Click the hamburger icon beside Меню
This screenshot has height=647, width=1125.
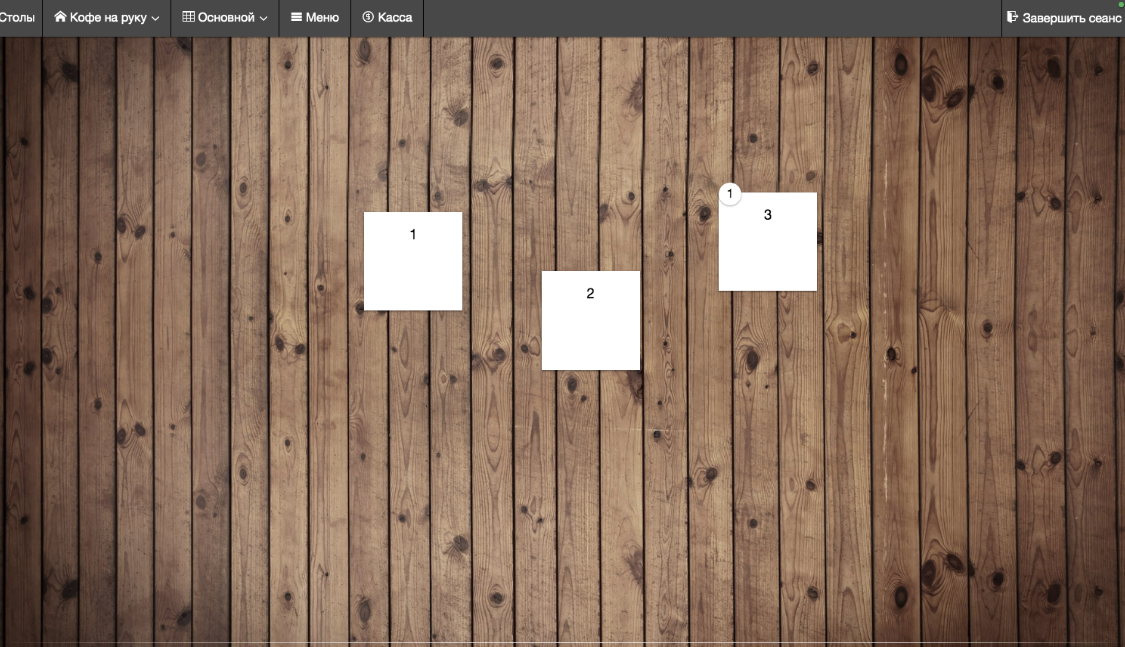coord(296,17)
